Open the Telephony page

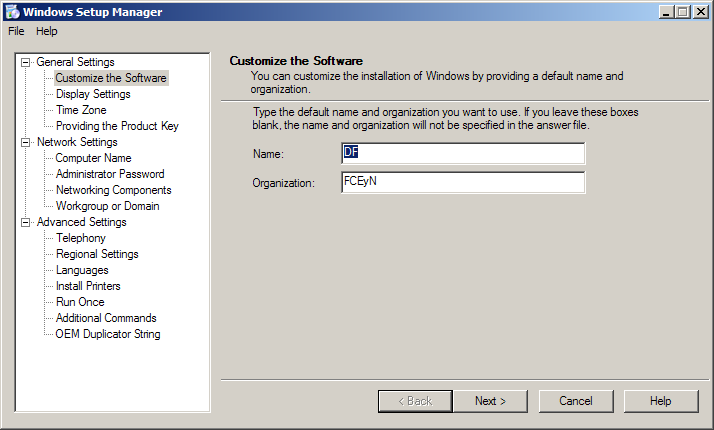[x=81, y=238]
